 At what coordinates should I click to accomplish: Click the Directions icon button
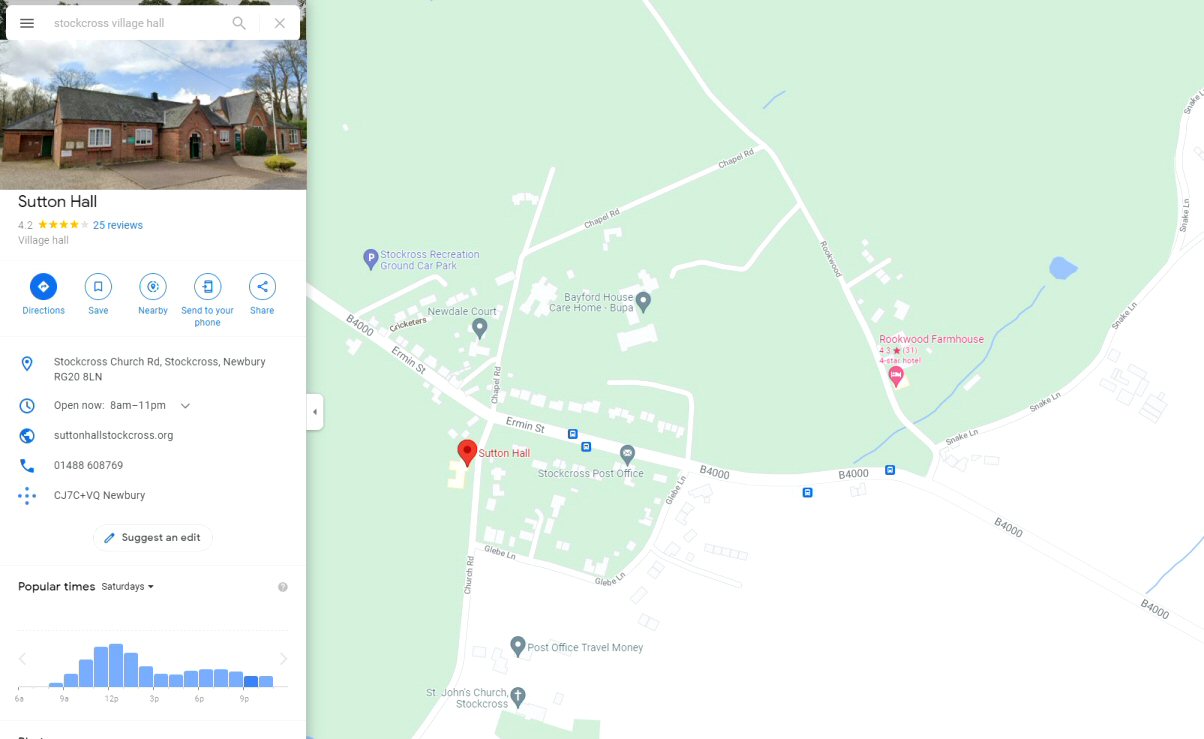coord(43,287)
